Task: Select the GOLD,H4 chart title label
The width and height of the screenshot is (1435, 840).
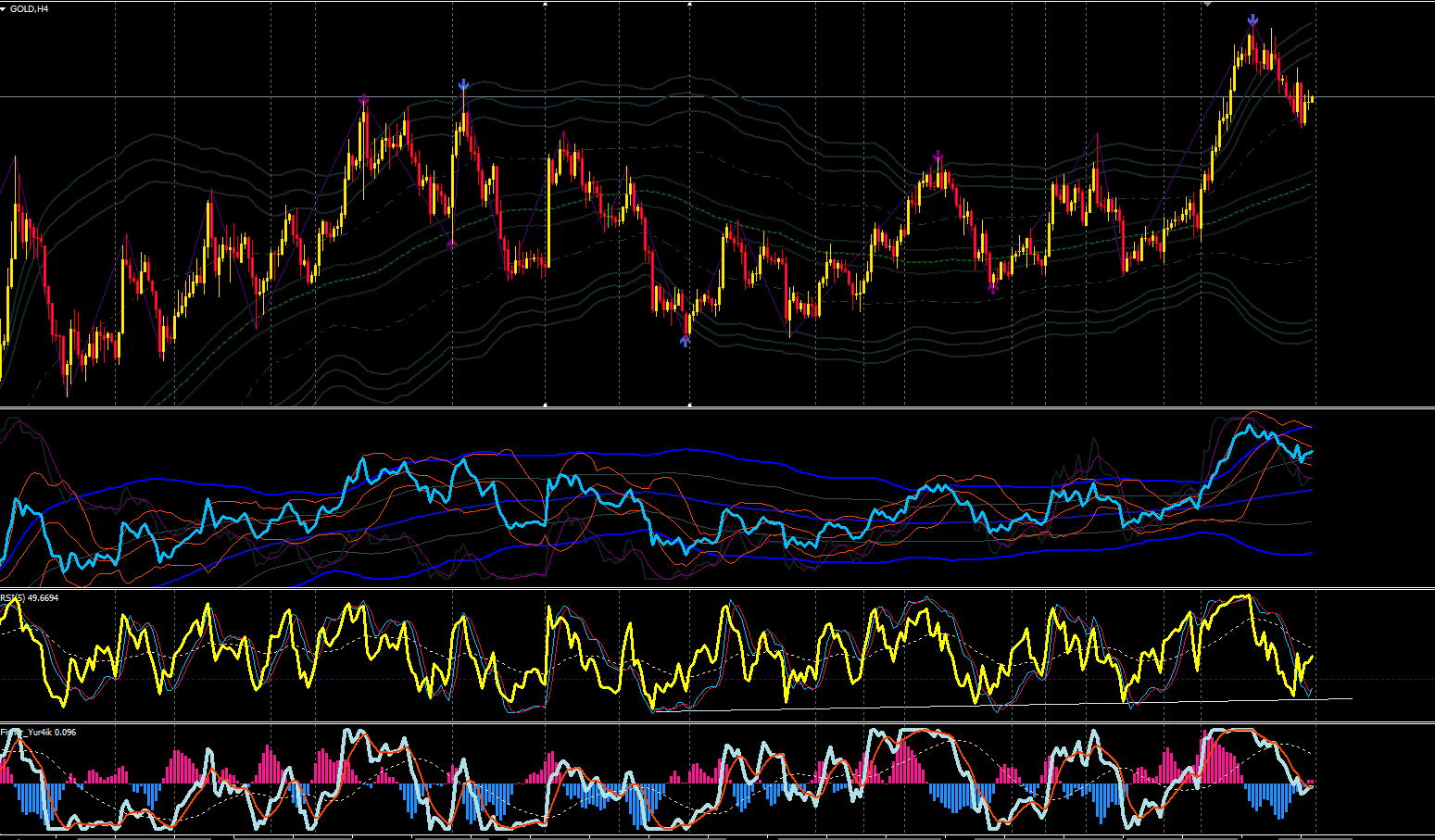Action: coord(30,8)
